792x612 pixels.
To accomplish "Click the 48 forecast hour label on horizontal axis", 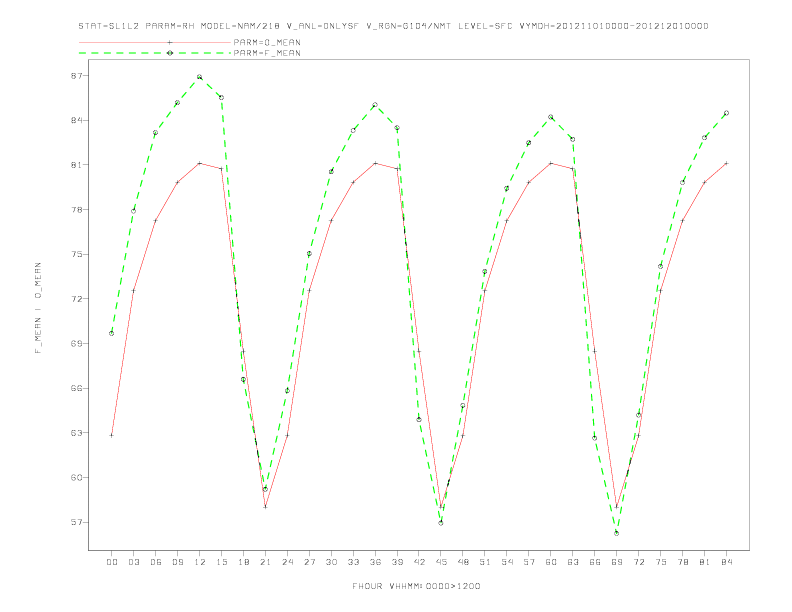I will click(x=463, y=562).
